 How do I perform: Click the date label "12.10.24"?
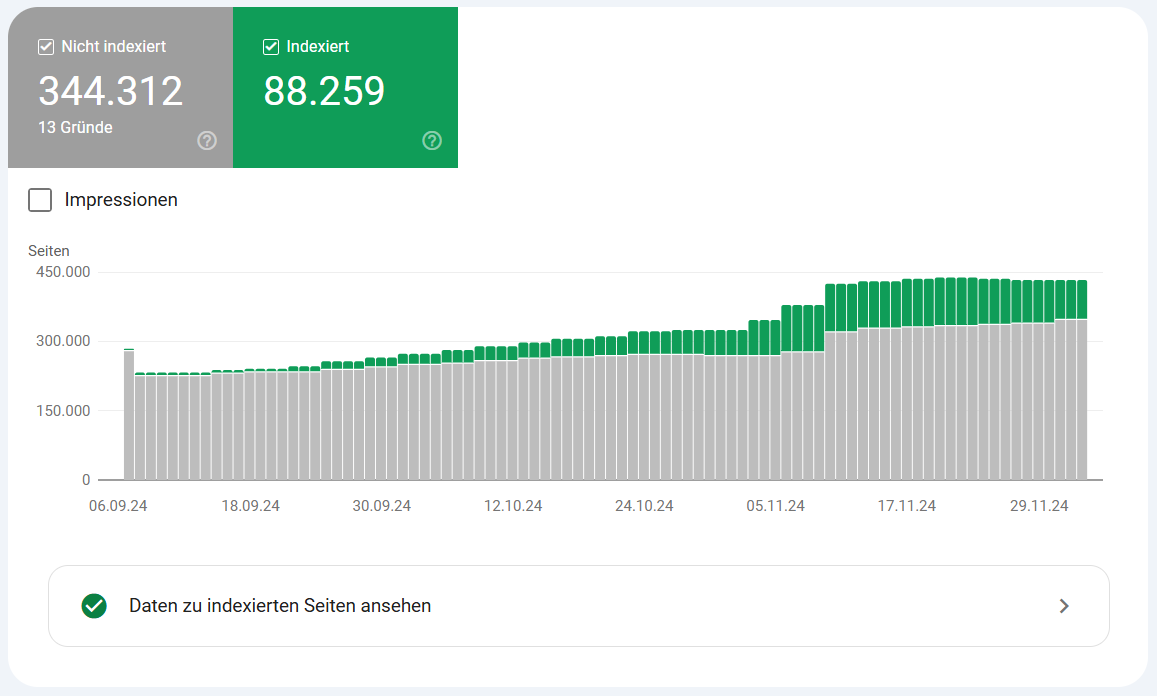click(x=513, y=506)
